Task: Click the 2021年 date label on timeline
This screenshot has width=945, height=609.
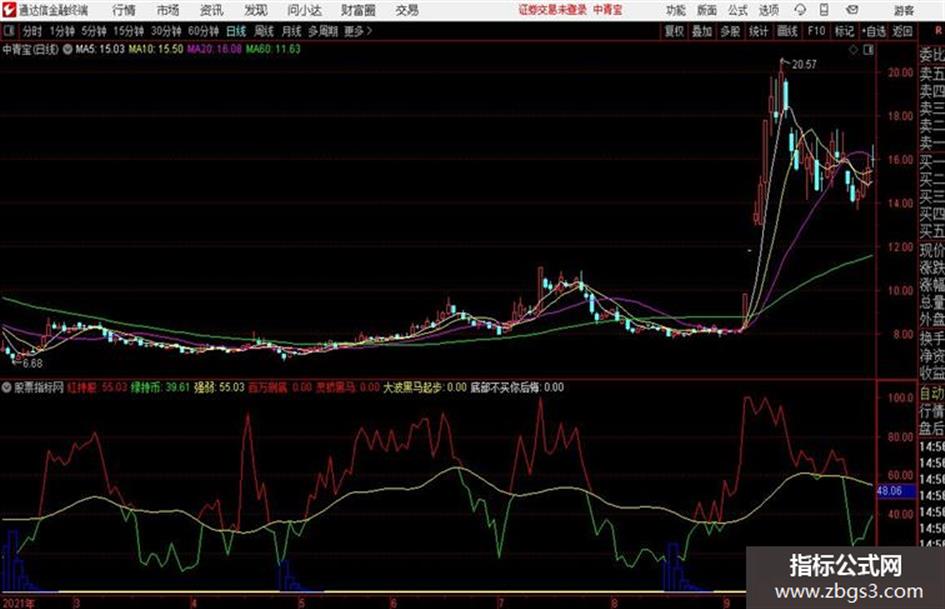Action: (18, 603)
